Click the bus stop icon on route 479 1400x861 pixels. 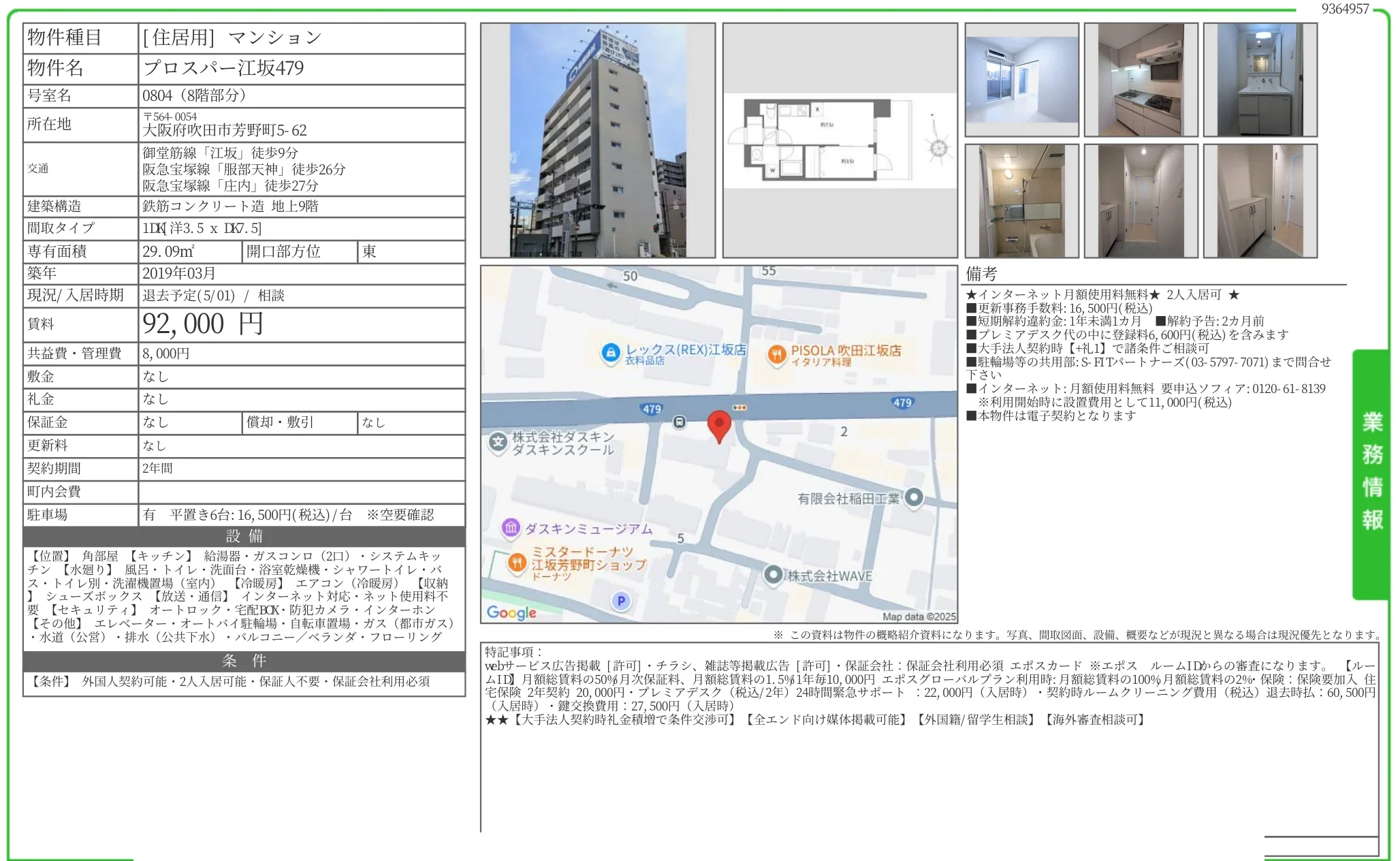point(679,422)
